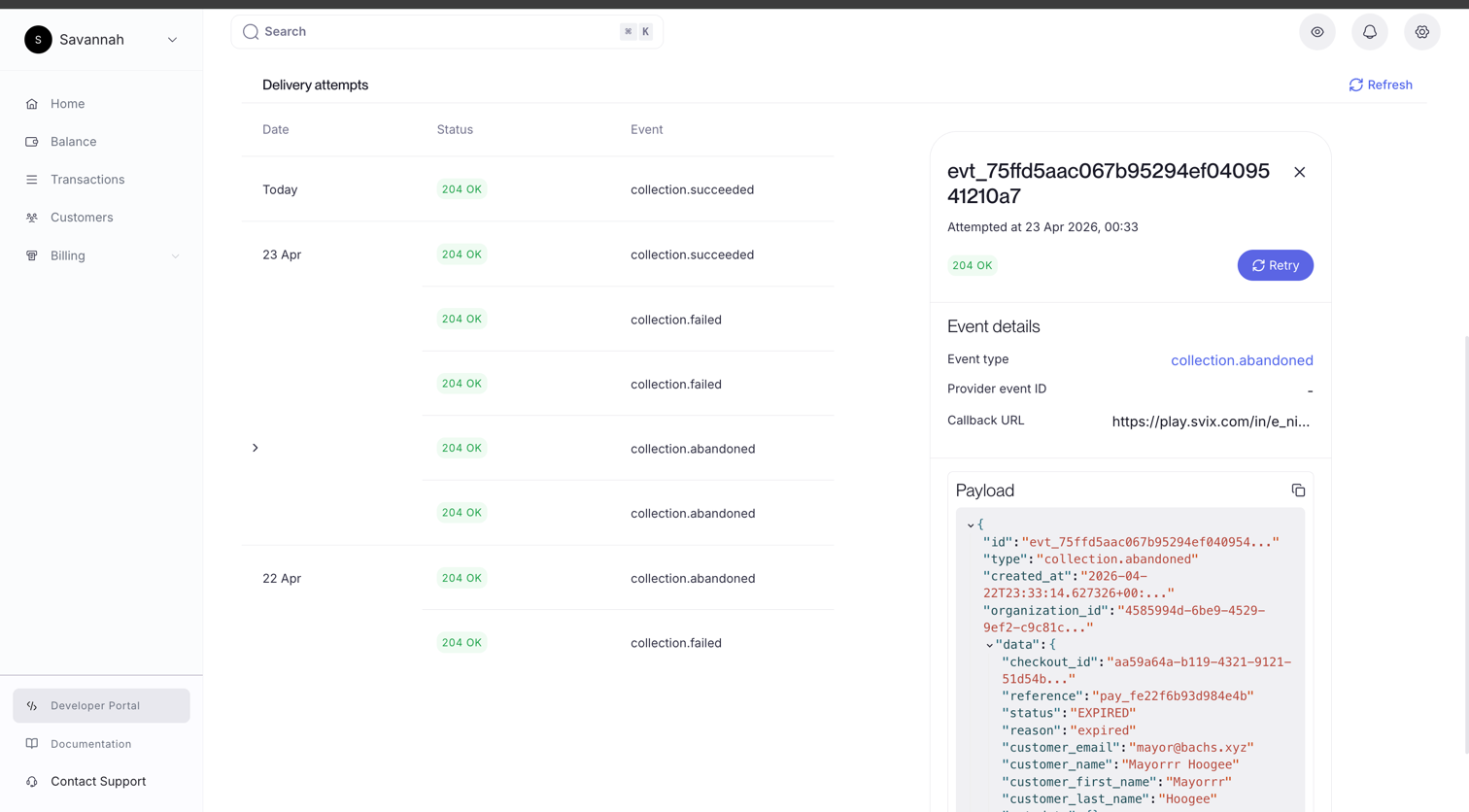Close the event details panel

click(x=1300, y=172)
